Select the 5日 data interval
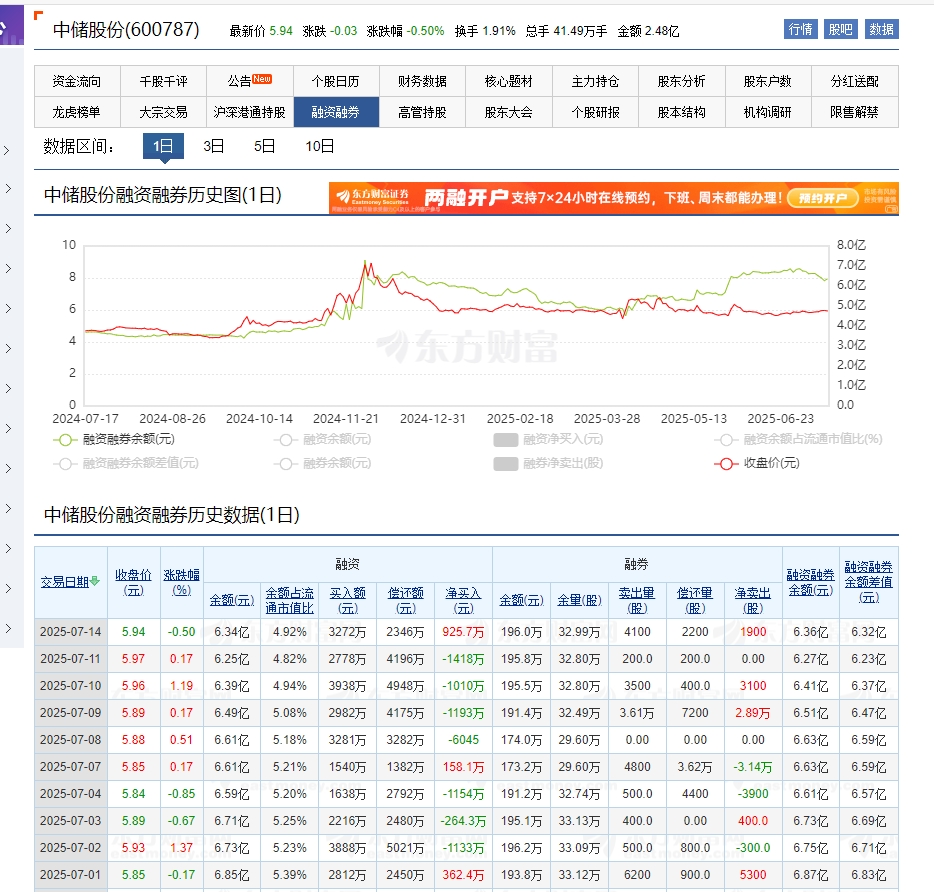The image size is (934, 892). coord(264,146)
